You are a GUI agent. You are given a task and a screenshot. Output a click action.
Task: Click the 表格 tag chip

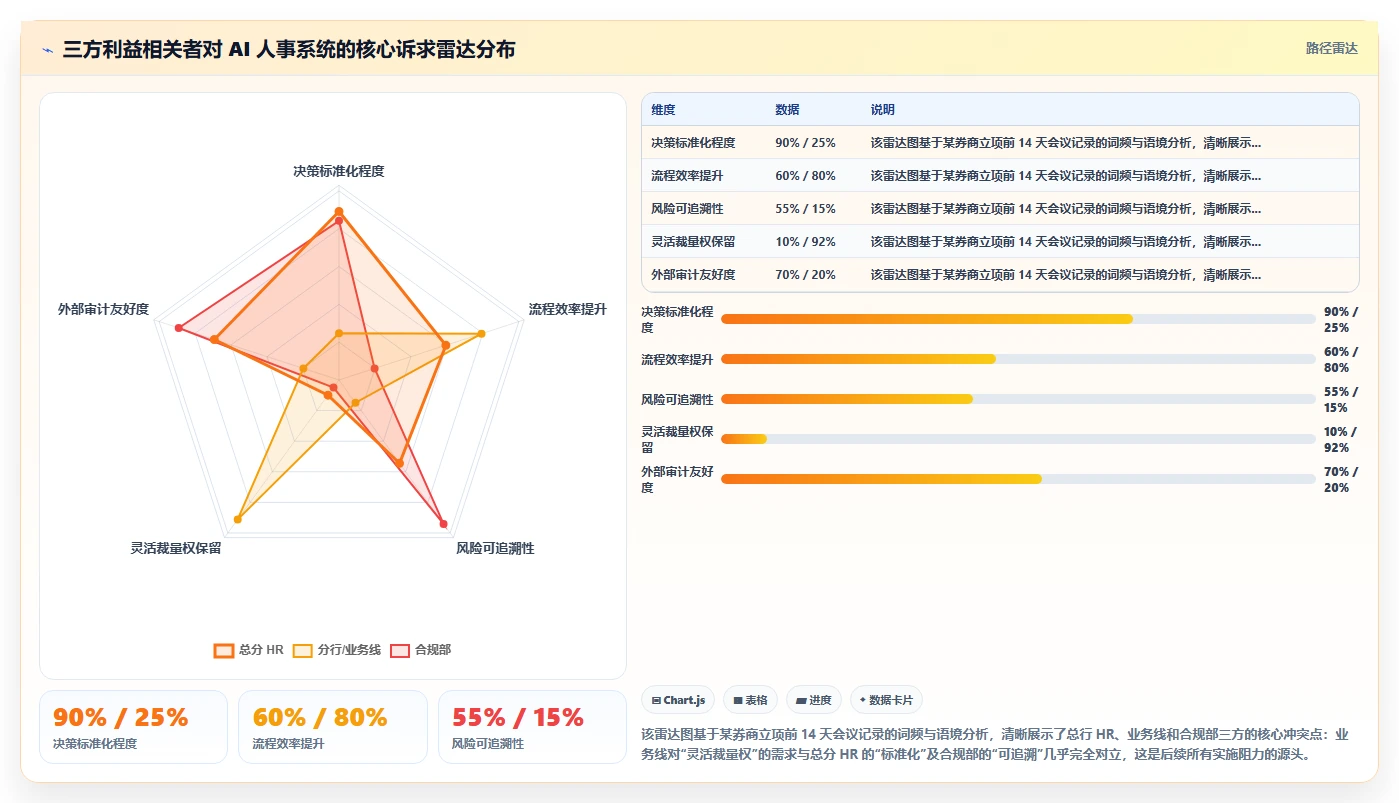[750, 700]
